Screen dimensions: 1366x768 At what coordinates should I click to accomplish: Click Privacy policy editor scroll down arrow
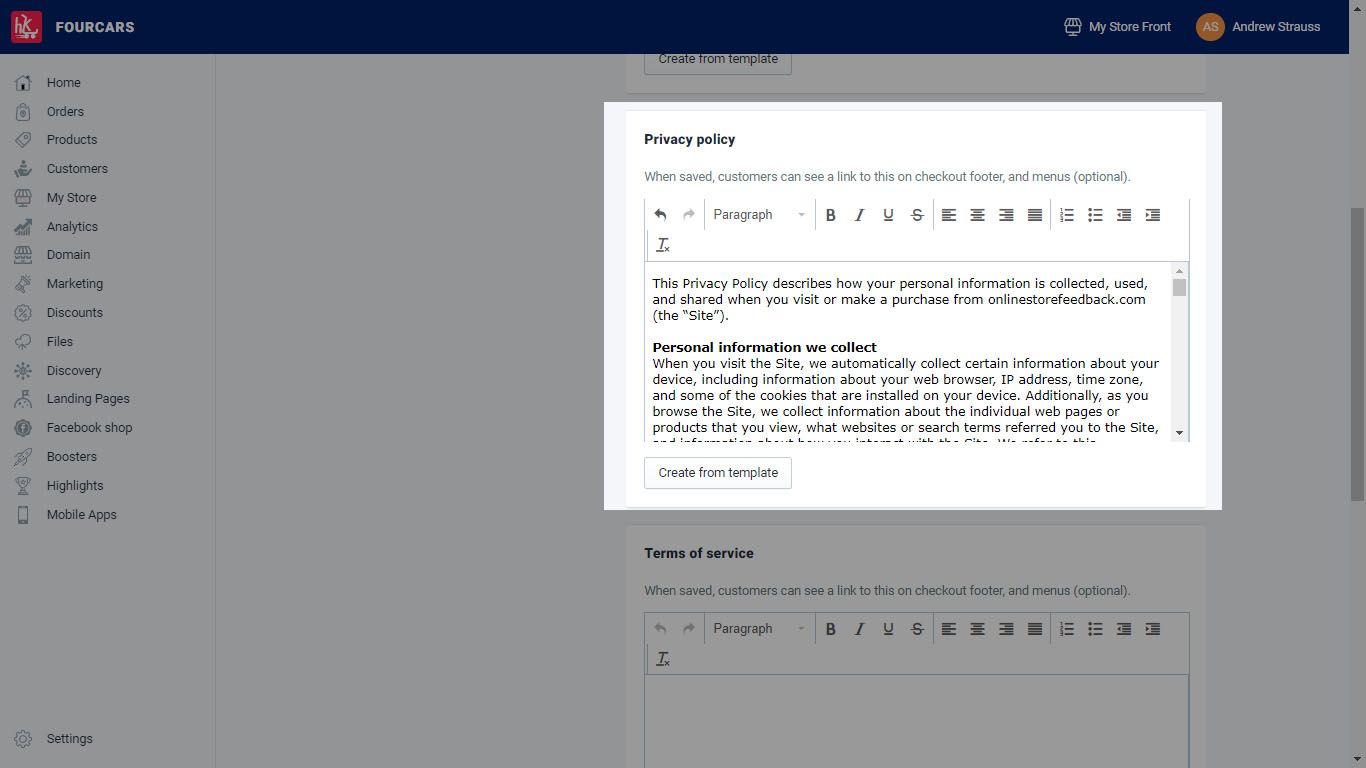tap(1180, 433)
